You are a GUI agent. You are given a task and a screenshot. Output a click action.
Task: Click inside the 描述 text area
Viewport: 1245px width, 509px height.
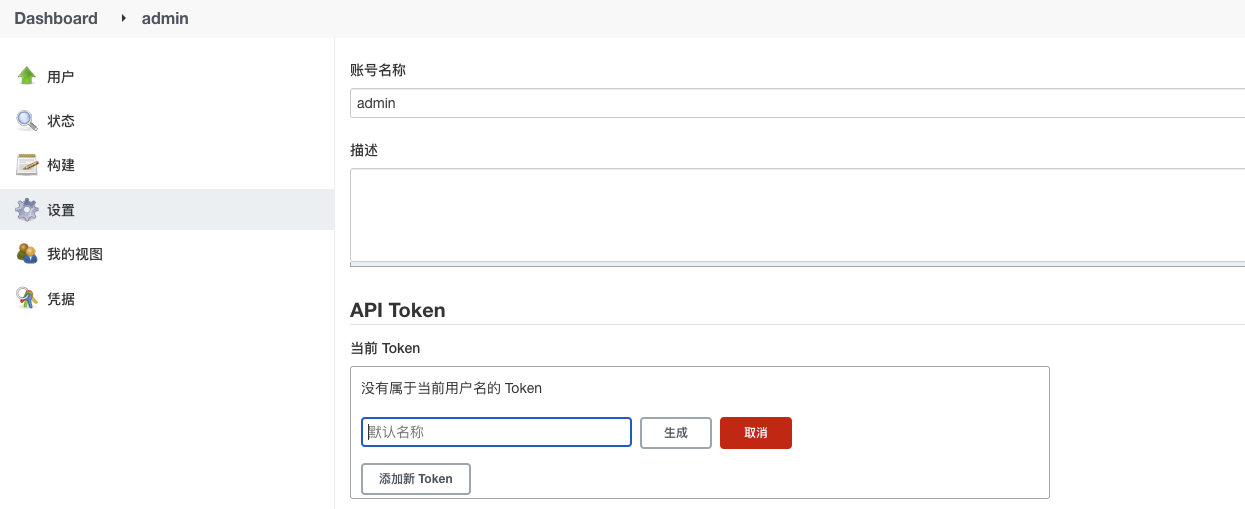click(x=797, y=214)
